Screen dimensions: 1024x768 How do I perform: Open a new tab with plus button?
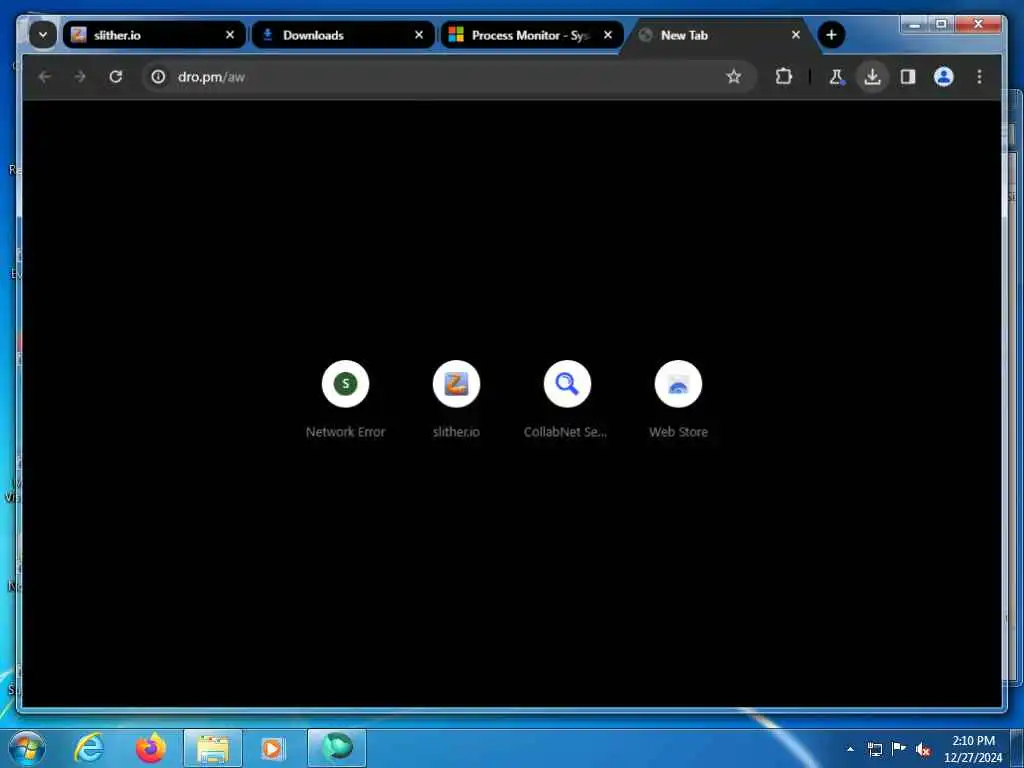point(831,35)
